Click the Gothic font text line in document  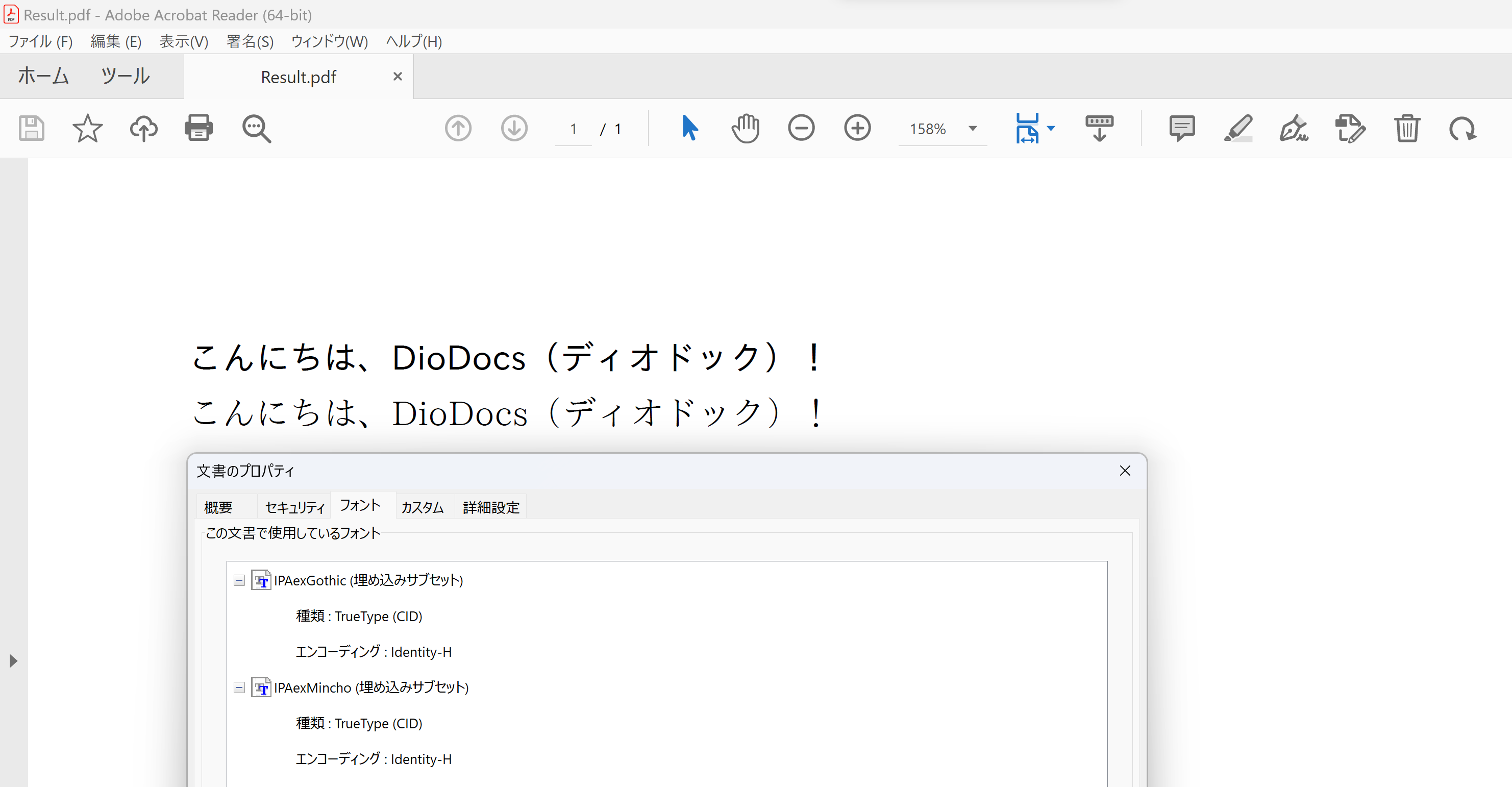coord(507,357)
